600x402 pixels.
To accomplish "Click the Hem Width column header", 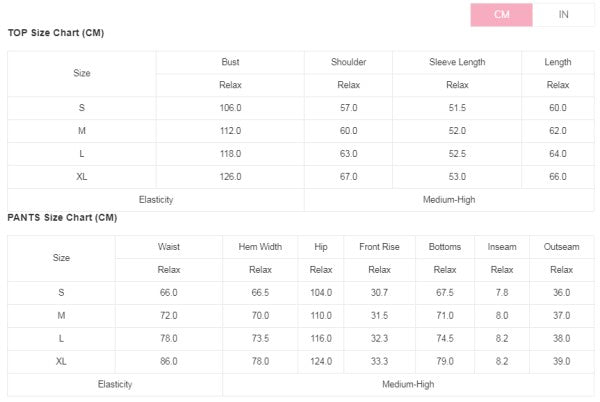I will coord(260,246).
